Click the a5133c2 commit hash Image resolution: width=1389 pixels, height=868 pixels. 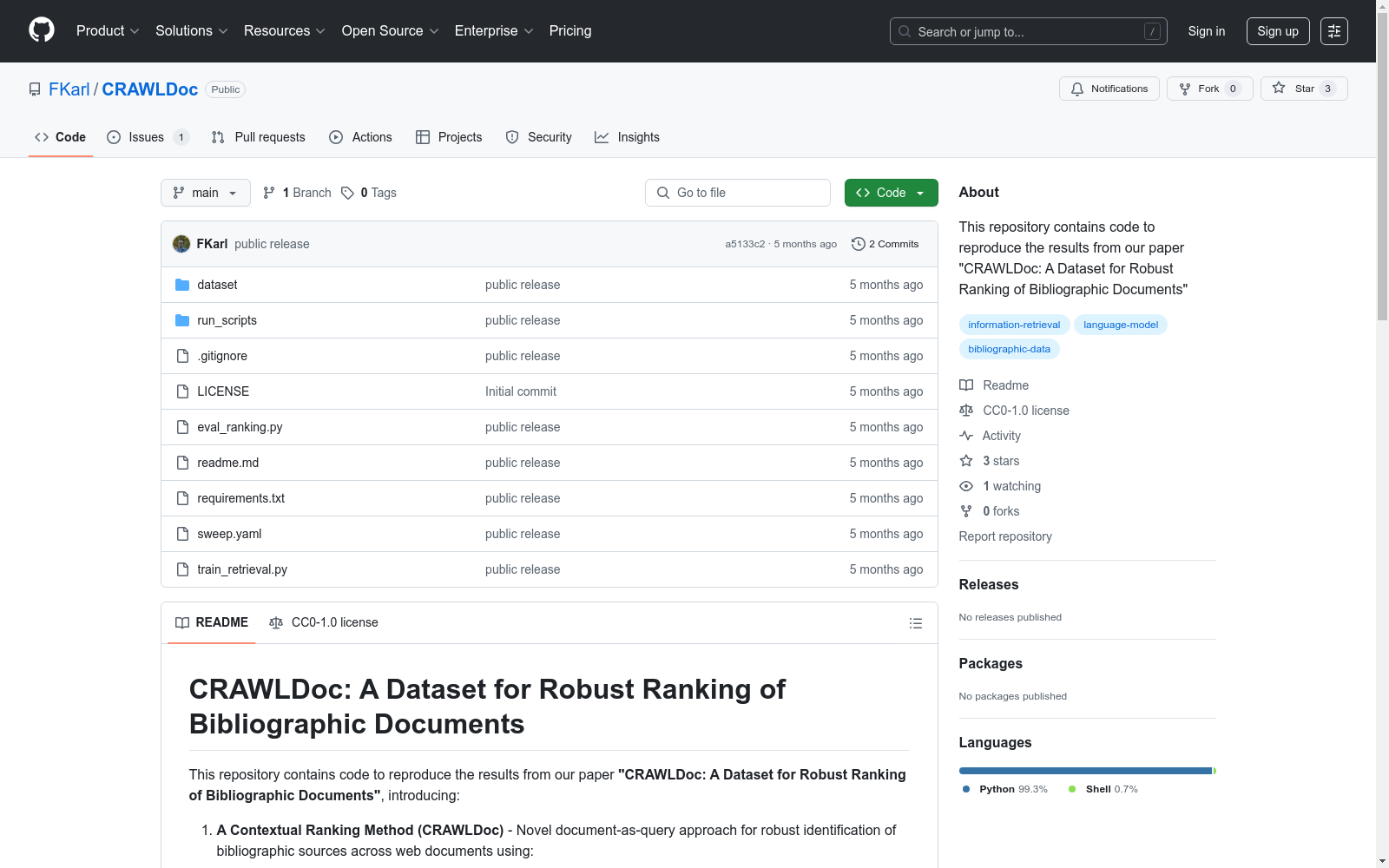pyautogui.click(x=745, y=244)
